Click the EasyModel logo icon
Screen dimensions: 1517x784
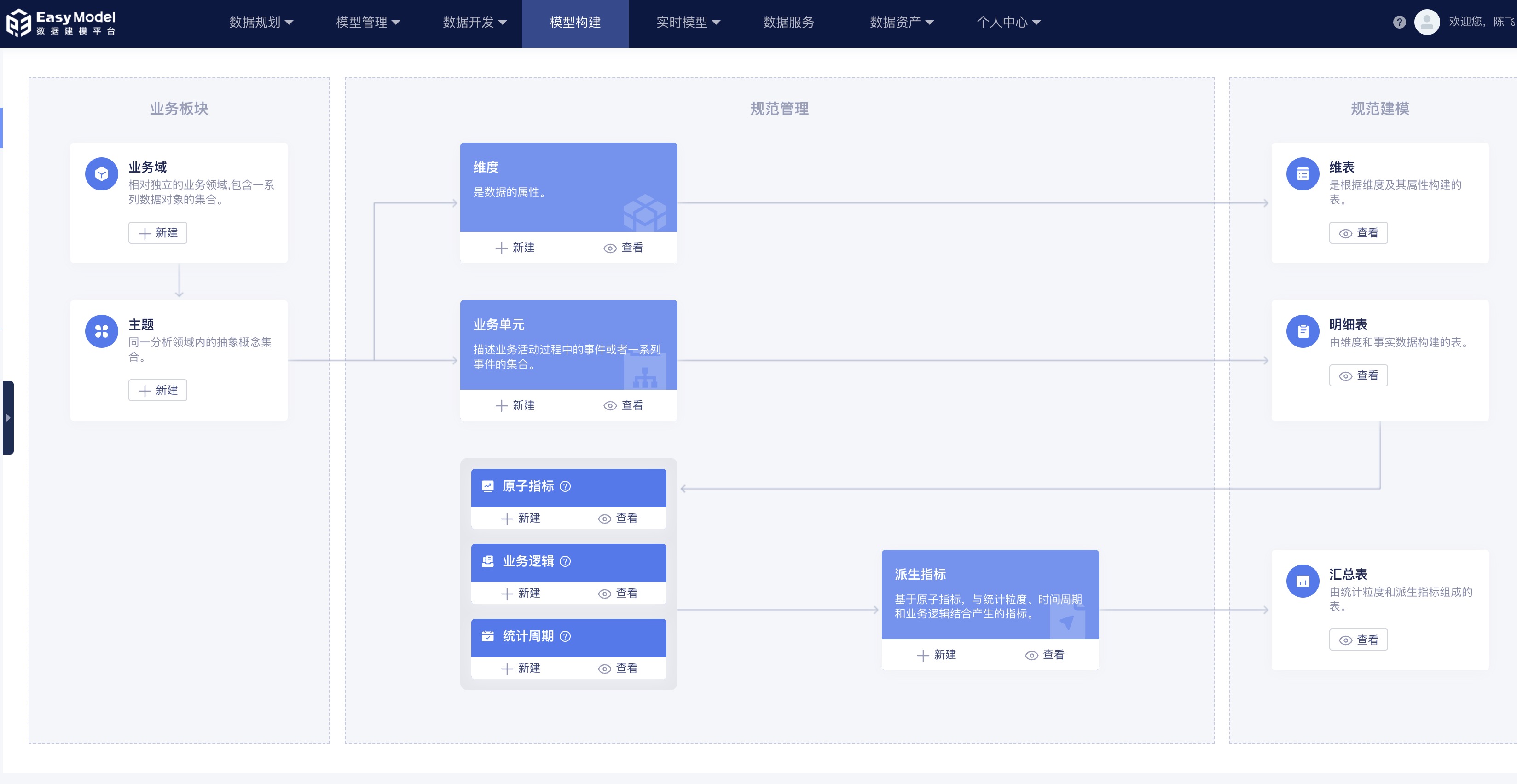pos(18,23)
